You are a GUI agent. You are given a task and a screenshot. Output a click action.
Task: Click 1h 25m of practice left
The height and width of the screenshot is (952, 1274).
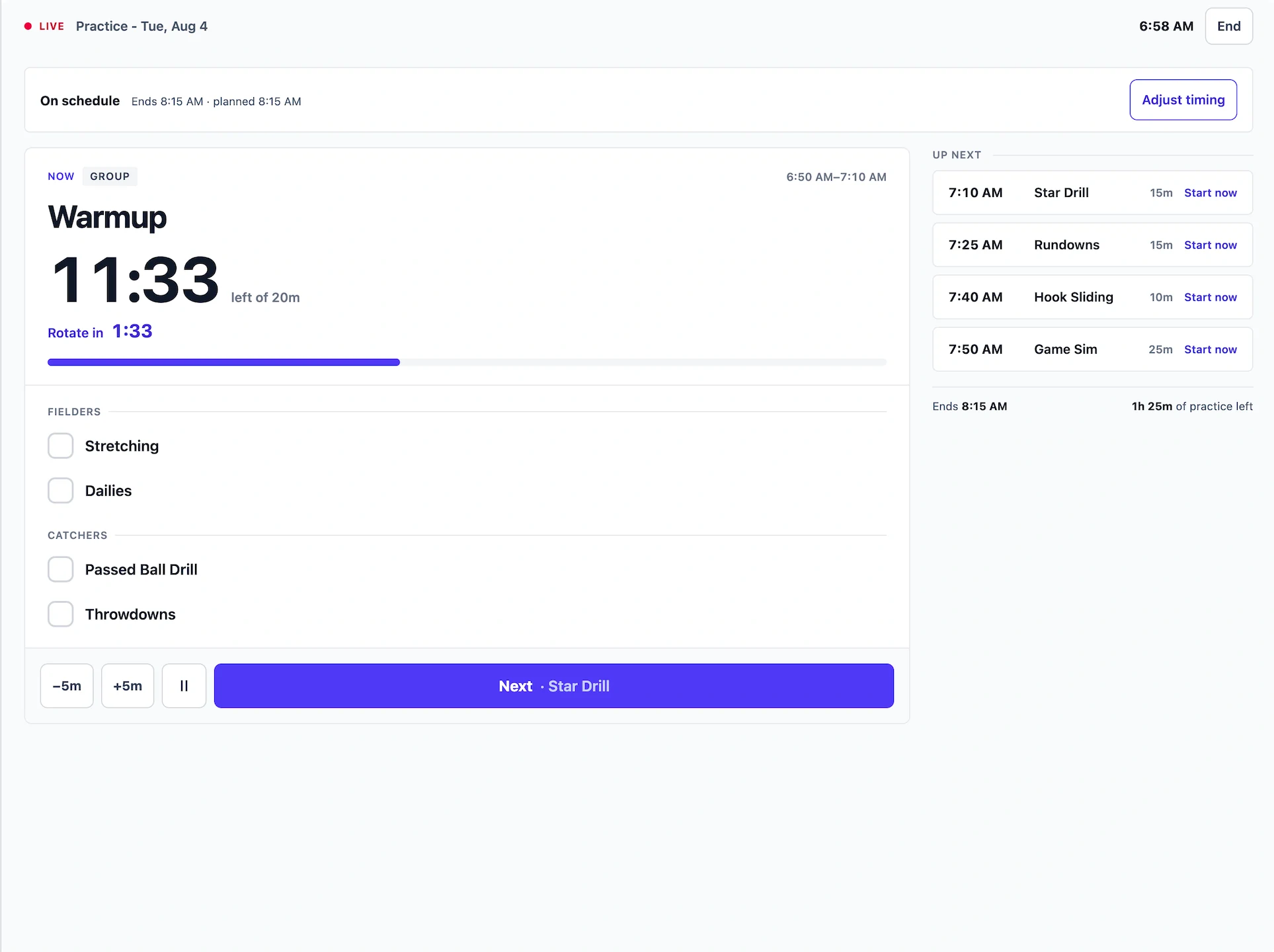pyautogui.click(x=1192, y=407)
